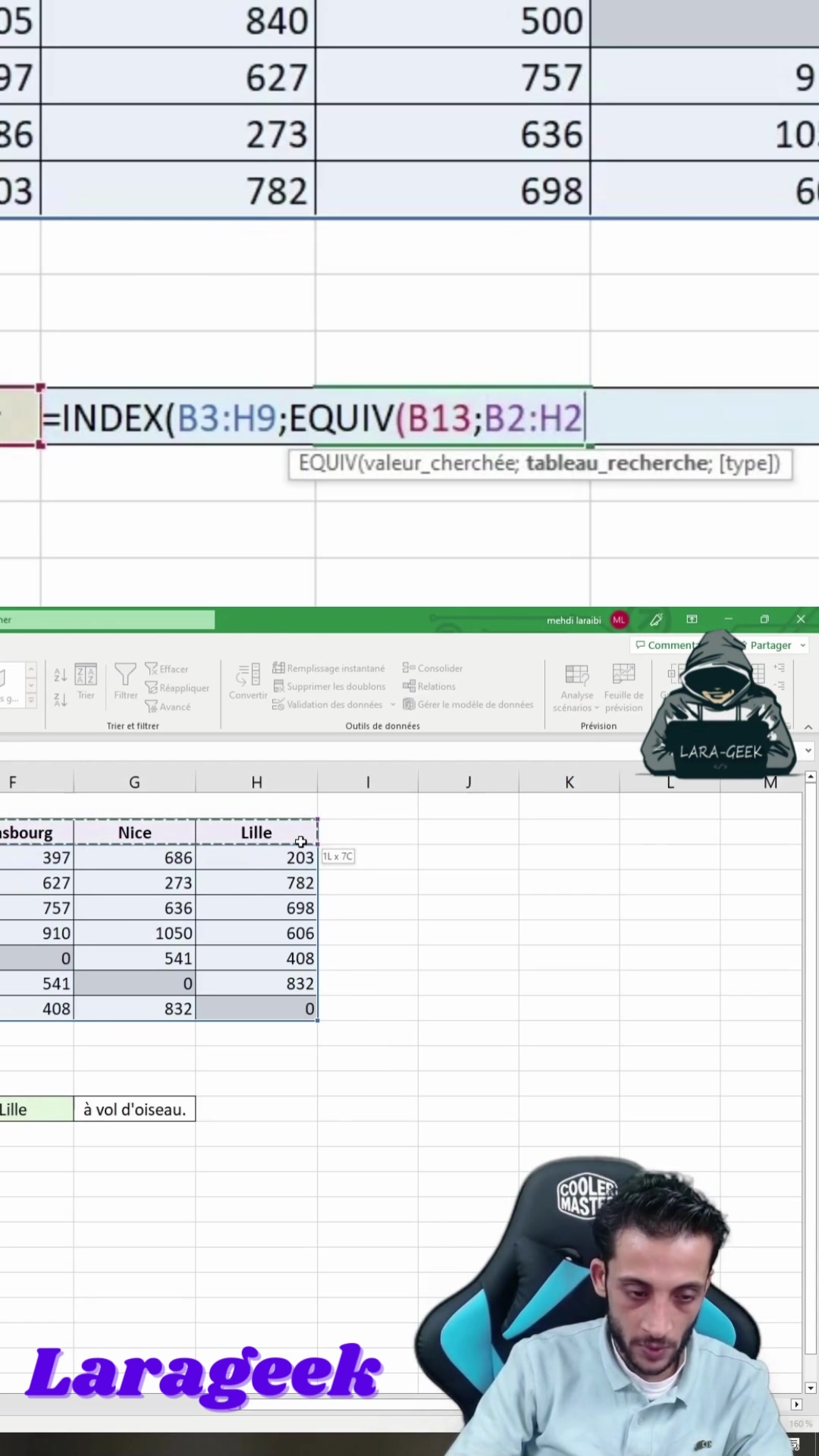Viewport: 819px width, 1456px height.
Task: Click the Partager button
Action: click(770, 645)
